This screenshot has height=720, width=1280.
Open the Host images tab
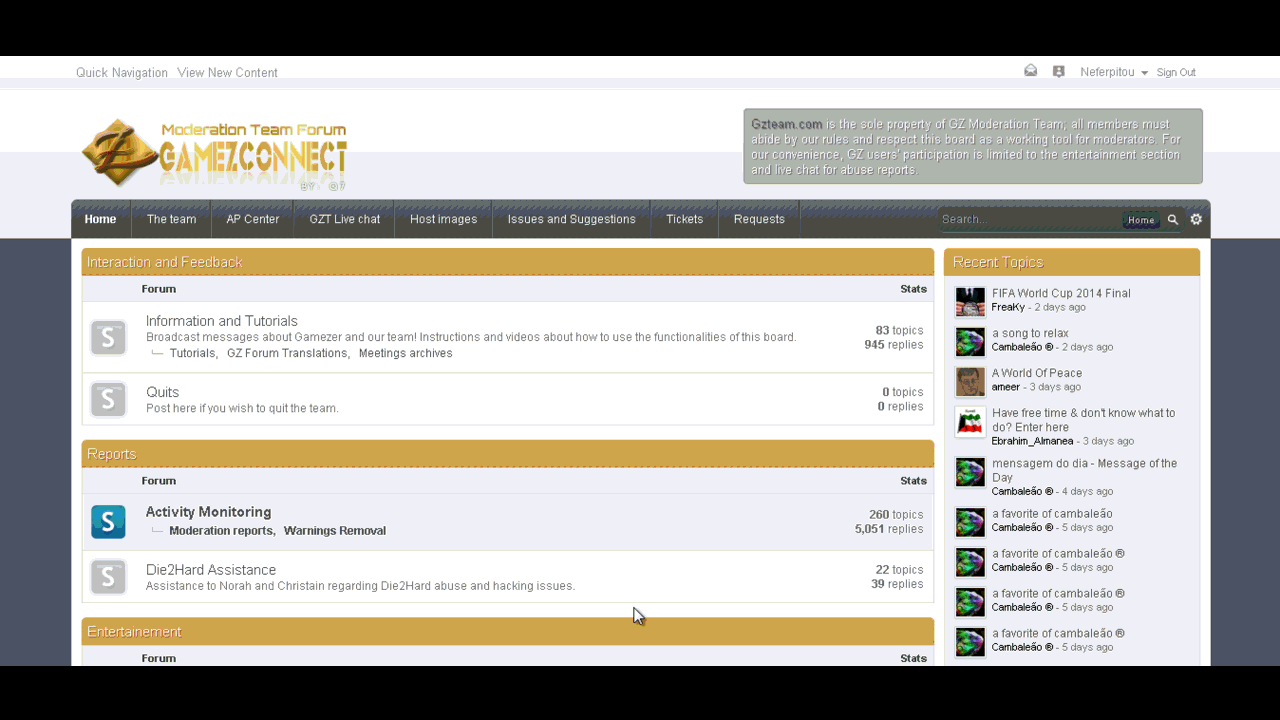coord(444,219)
